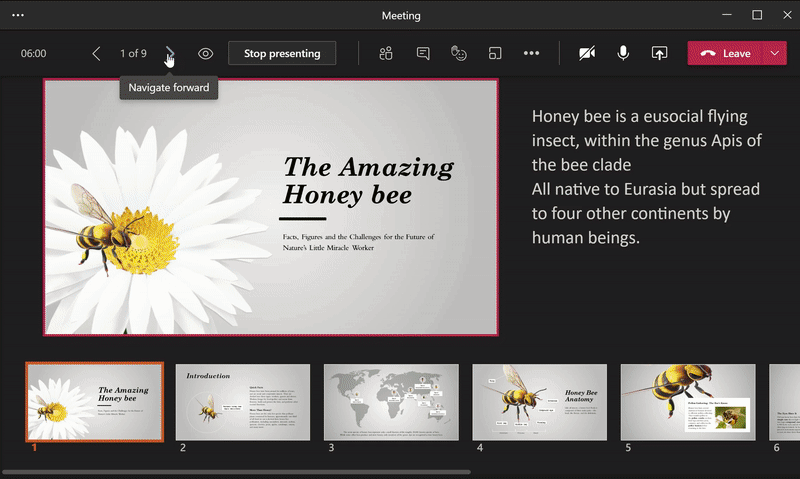Go back to the previous slide

click(96, 53)
